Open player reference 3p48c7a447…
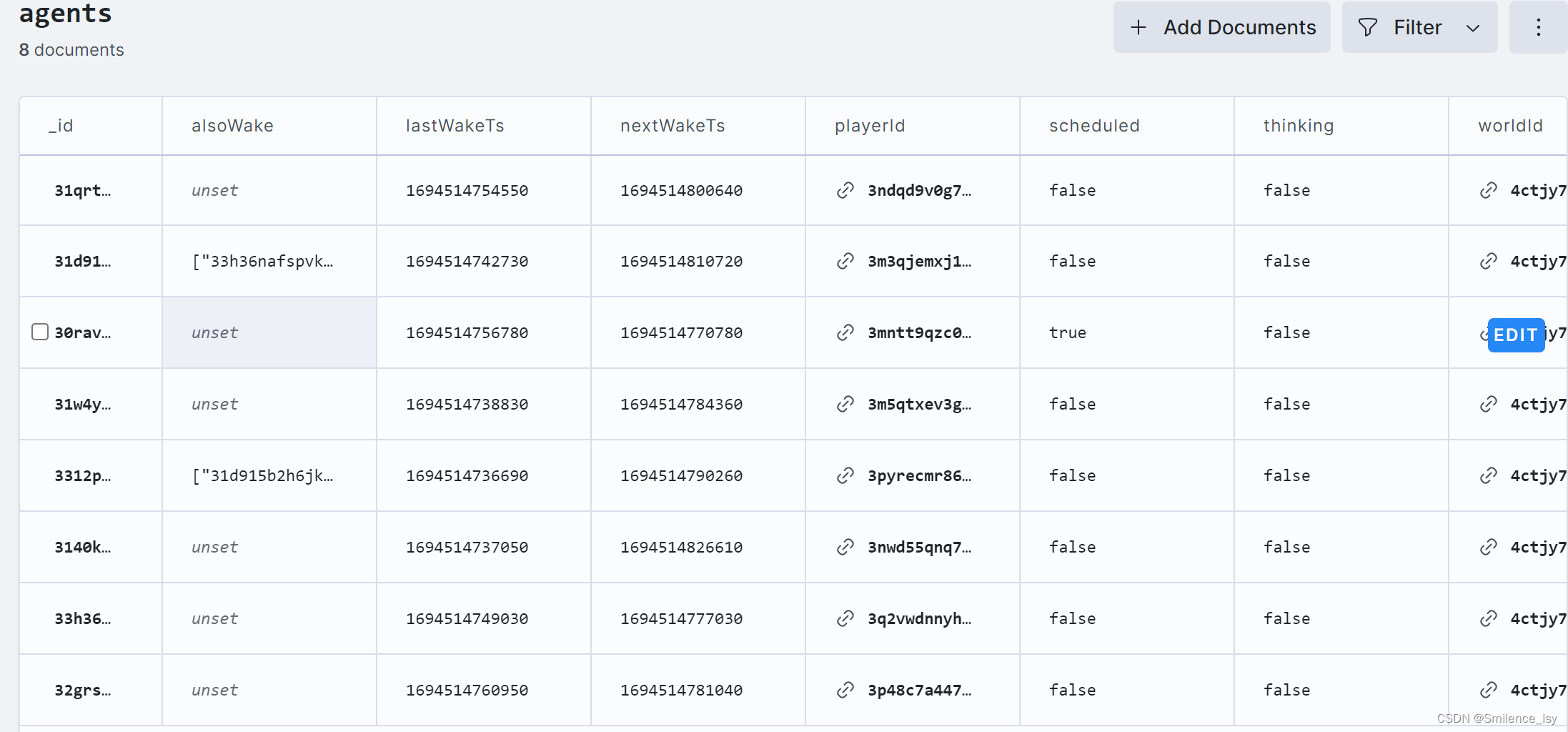 pos(920,690)
